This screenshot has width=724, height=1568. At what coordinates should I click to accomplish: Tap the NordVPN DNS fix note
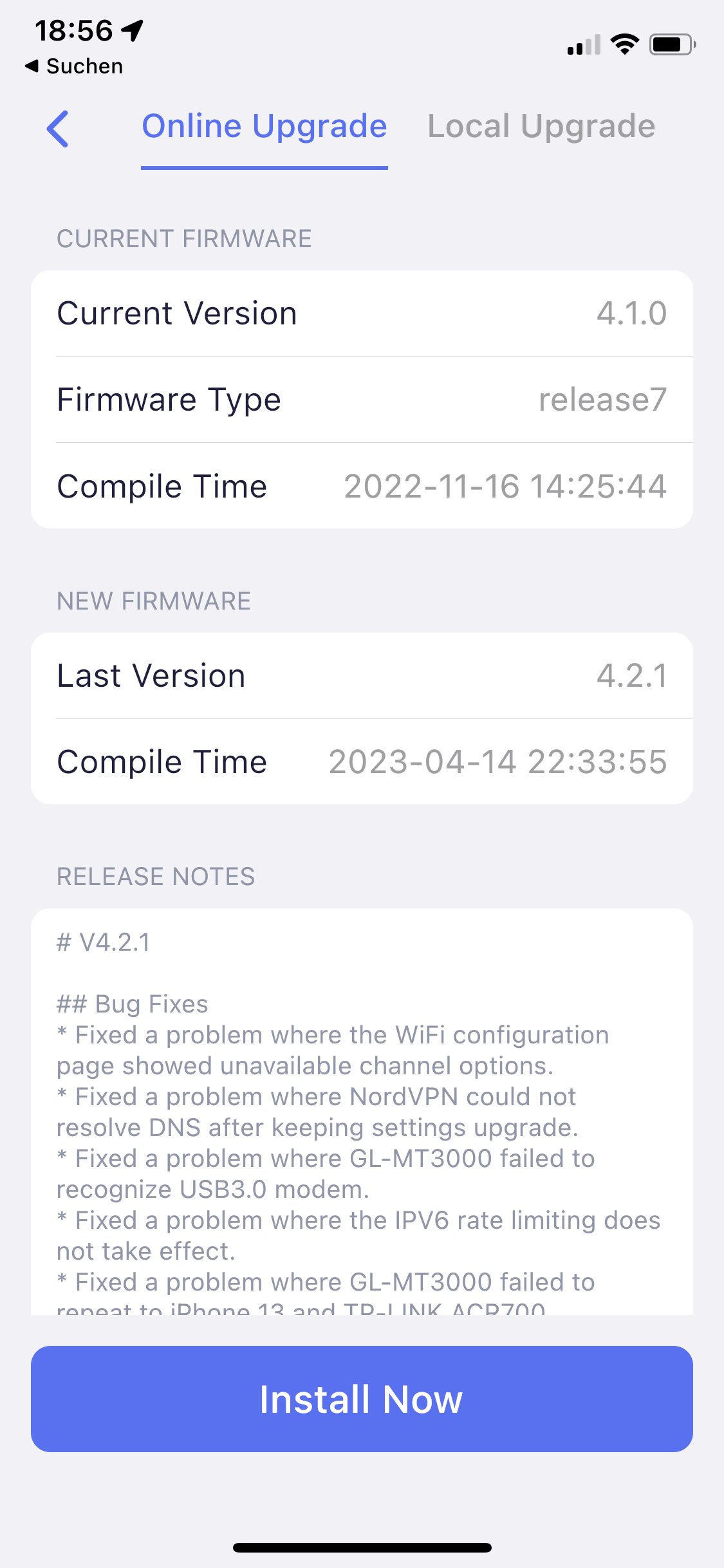tap(318, 1112)
